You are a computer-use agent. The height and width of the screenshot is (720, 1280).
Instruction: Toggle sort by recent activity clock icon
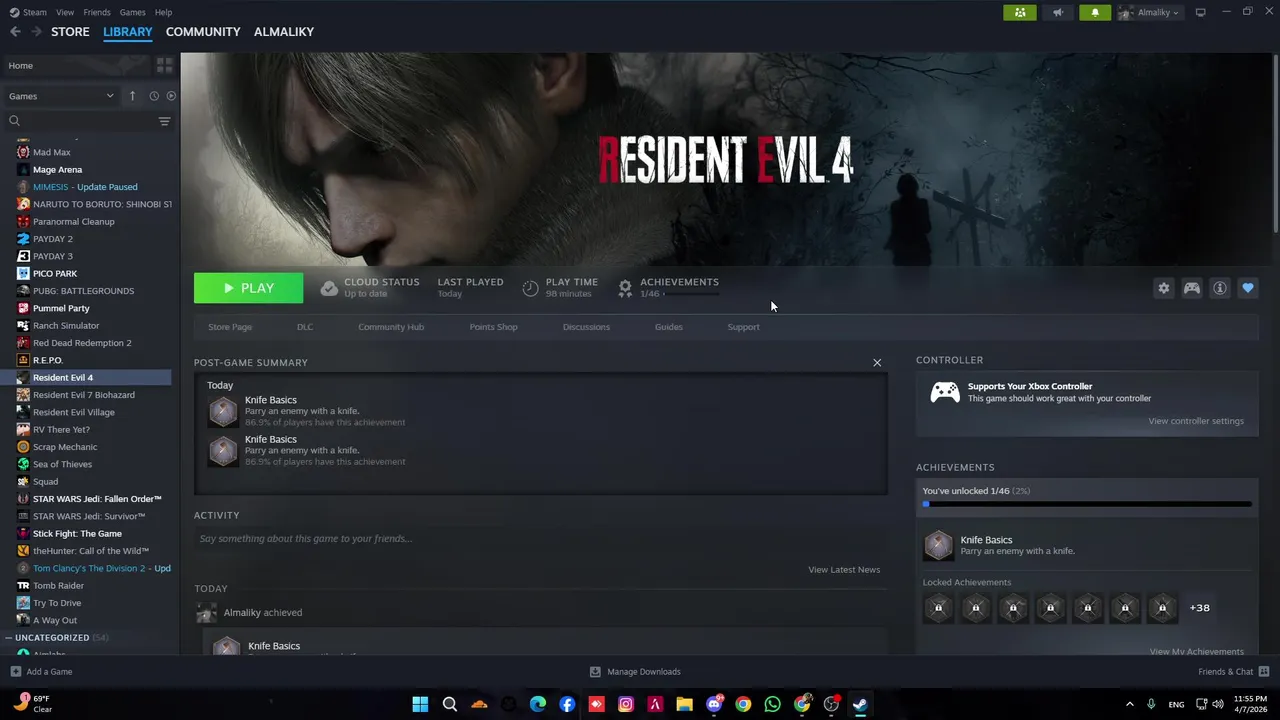click(x=154, y=96)
